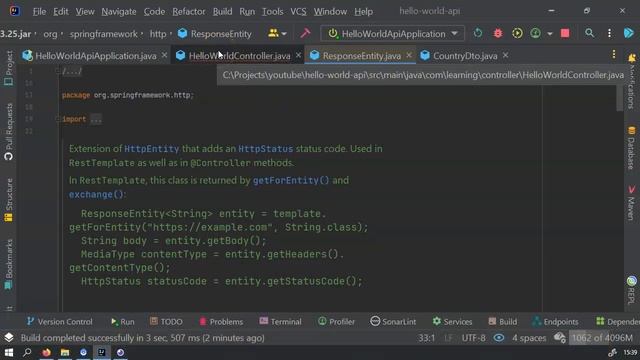The width and height of the screenshot is (640, 360).
Task: Open the Endpoints tool window
Action: [x=556, y=322]
